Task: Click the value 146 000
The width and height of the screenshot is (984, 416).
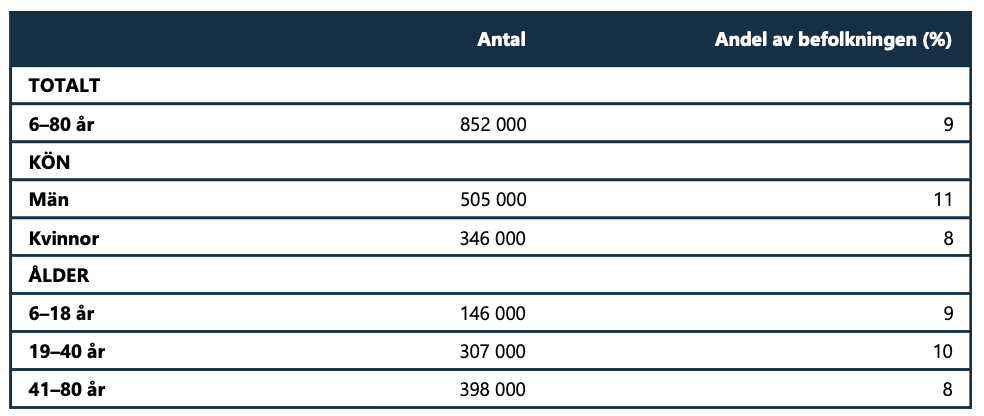Action: point(489,314)
